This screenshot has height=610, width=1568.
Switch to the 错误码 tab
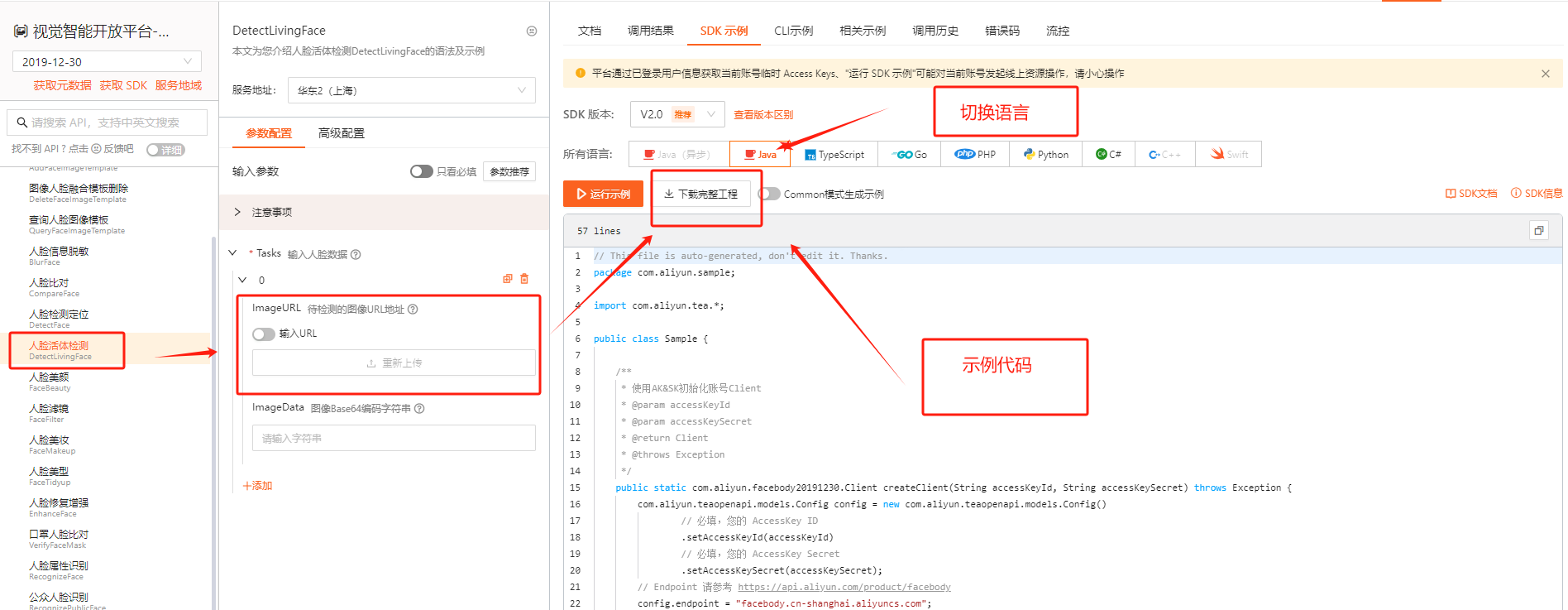[1002, 31]
